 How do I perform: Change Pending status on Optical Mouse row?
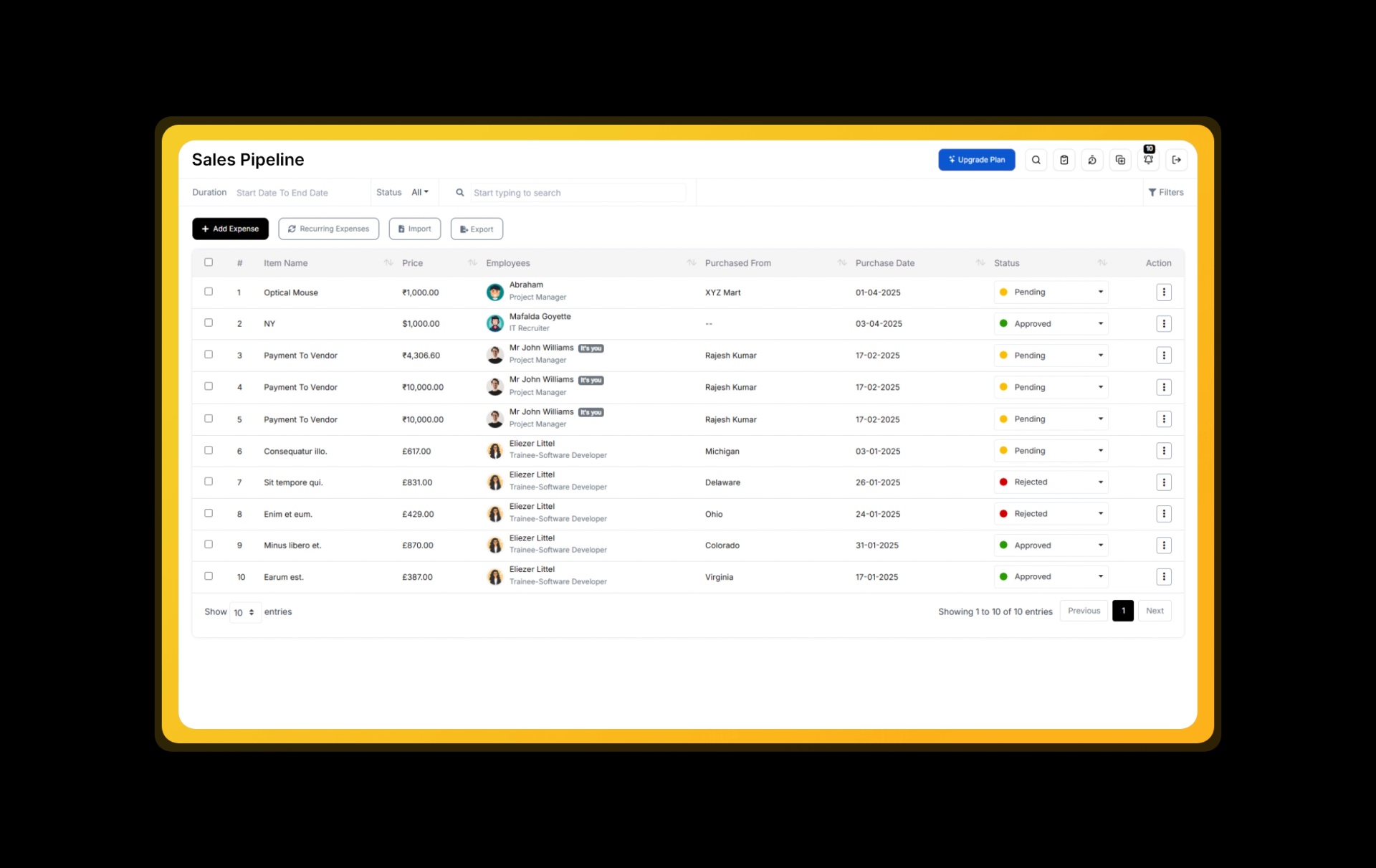coord(1050,292)
